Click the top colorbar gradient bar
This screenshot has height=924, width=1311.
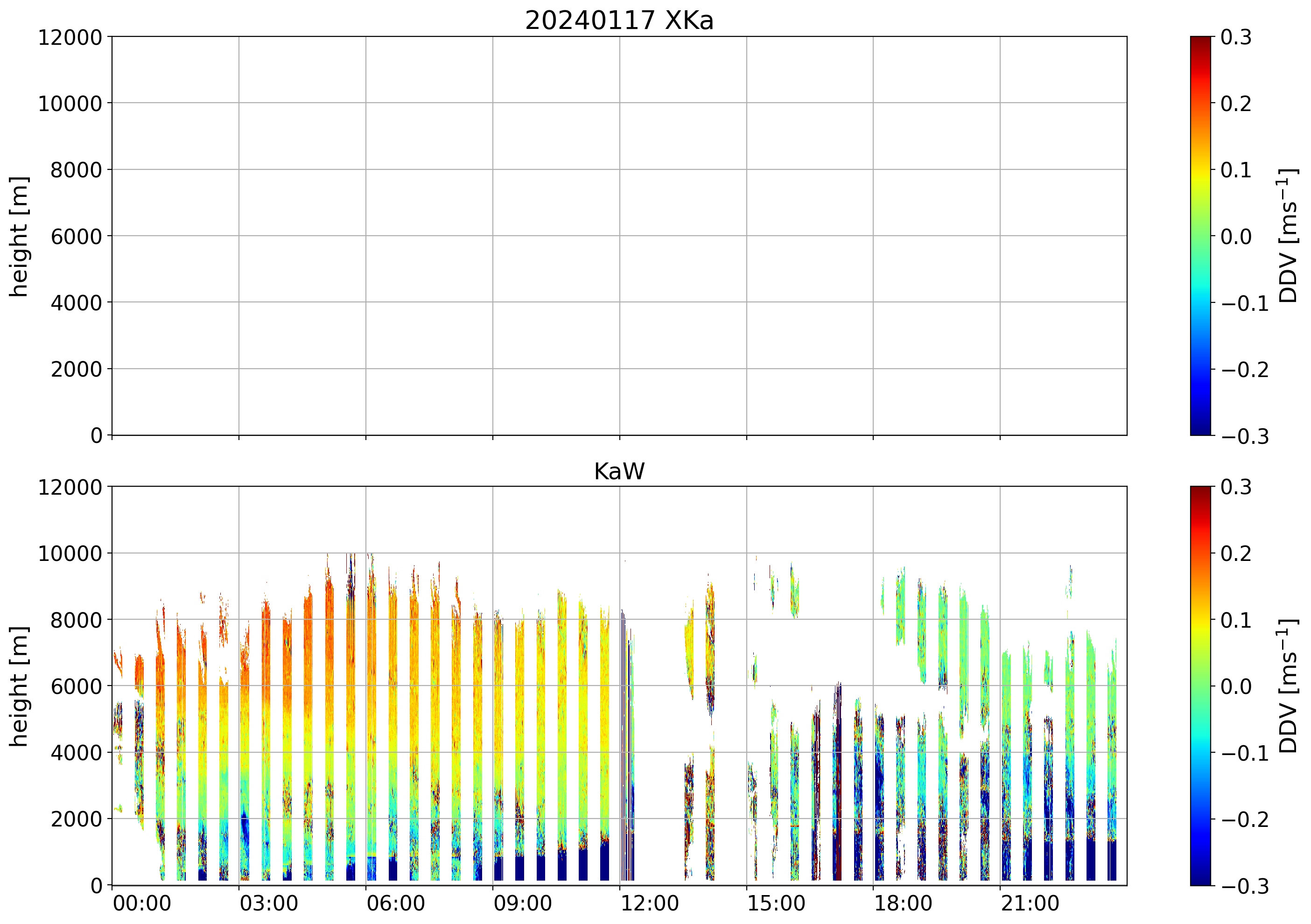pyautogui.click(x=1200, y=236)
